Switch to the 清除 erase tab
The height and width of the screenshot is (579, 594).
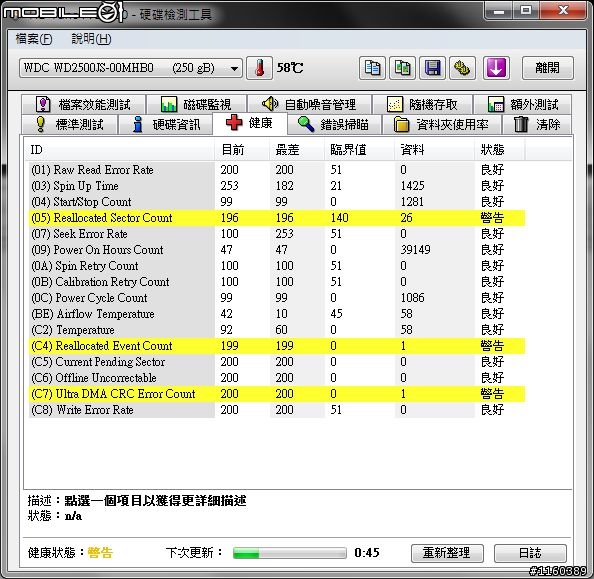coord(537,124)
